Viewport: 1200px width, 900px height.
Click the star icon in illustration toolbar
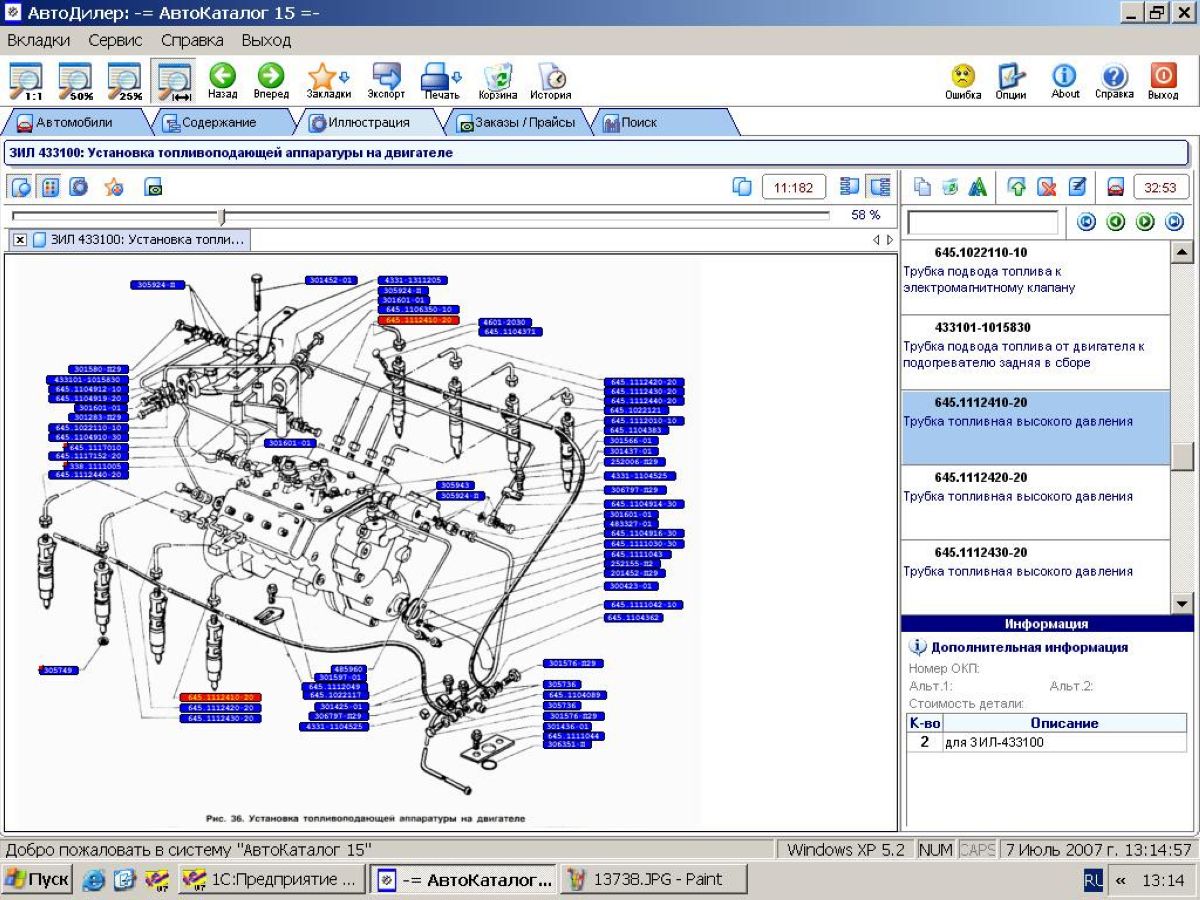pos(114,187)
